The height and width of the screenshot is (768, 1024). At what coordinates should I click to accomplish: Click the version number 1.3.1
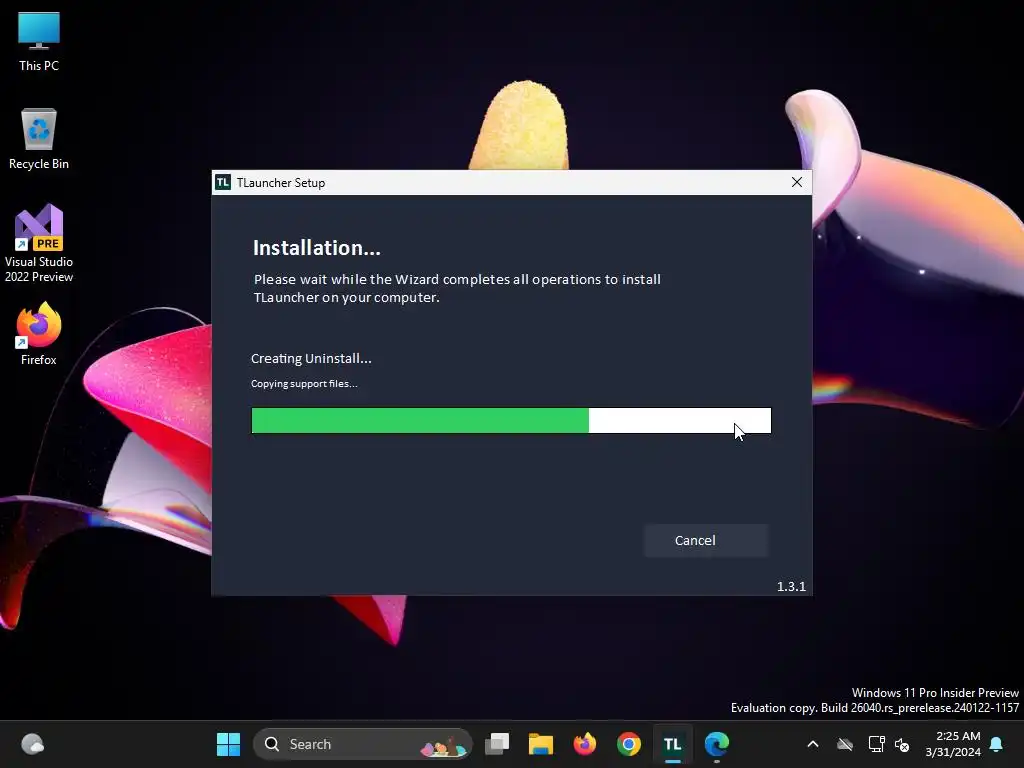791,586
